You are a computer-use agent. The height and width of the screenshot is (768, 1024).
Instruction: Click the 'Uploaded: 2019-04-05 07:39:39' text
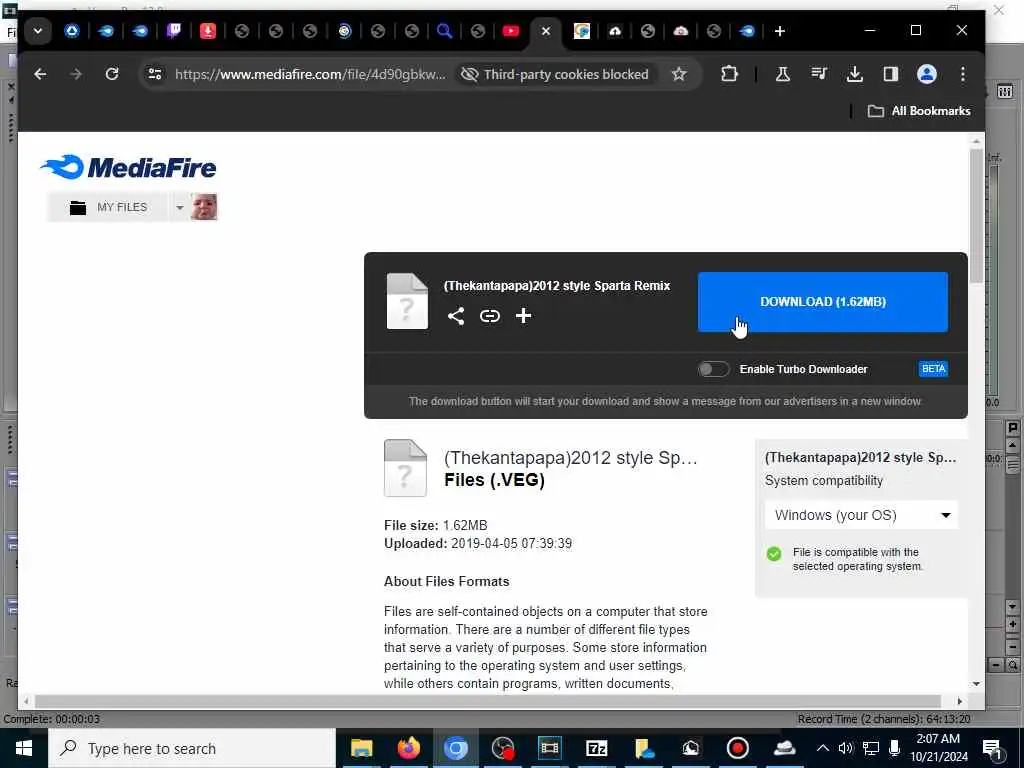pos(478,543)
